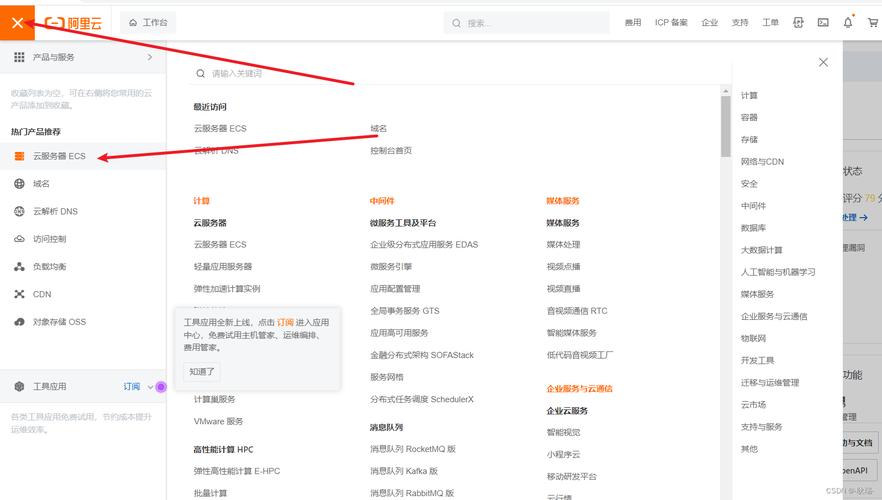Image resolution: width=882 pixels, height=500 pixels.
Task: Click the 云服务器 ECS sidebar icon
Action: [19, 156]
